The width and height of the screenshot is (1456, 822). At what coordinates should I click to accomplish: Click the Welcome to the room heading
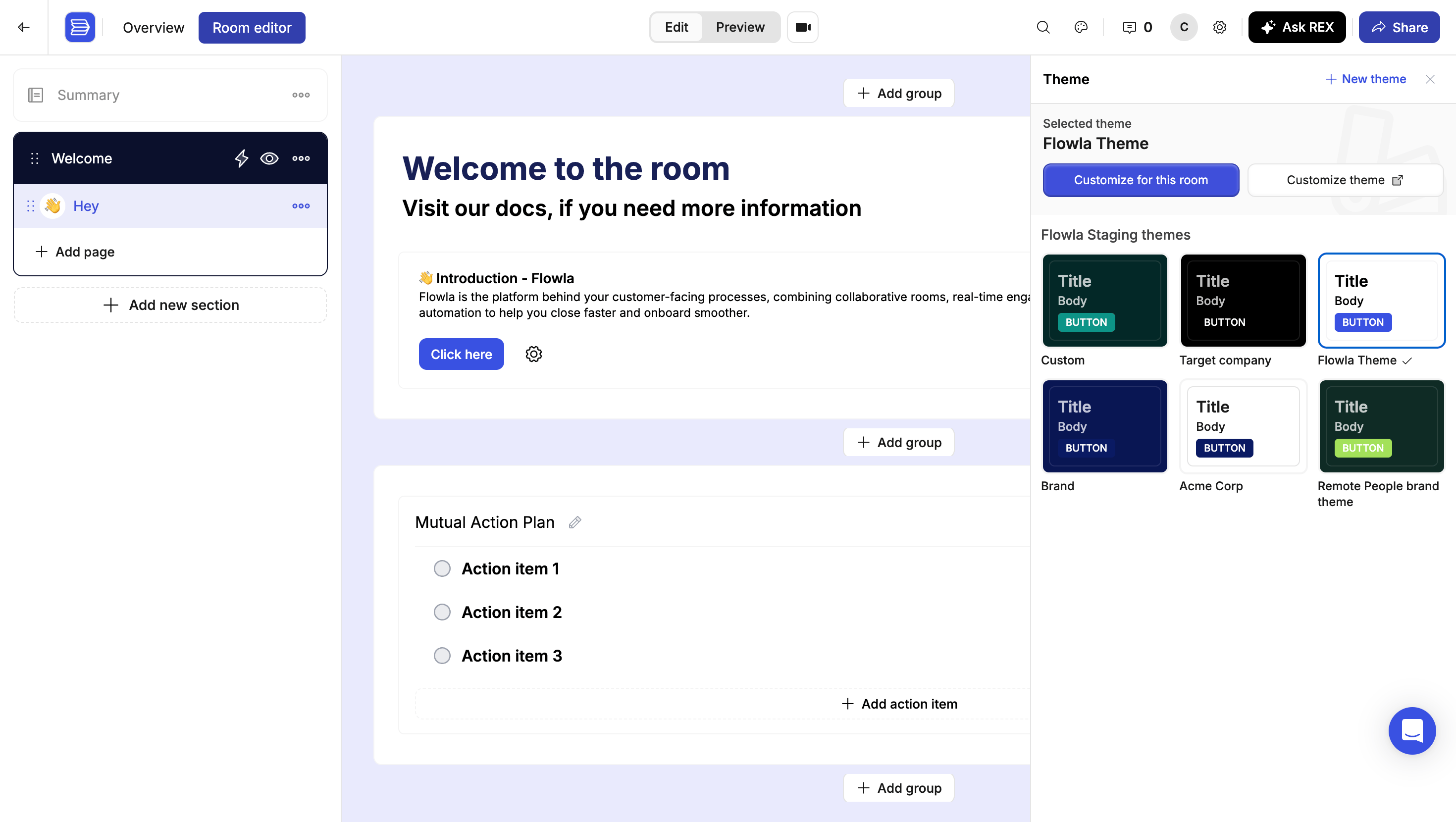click(x=566, y=168)
